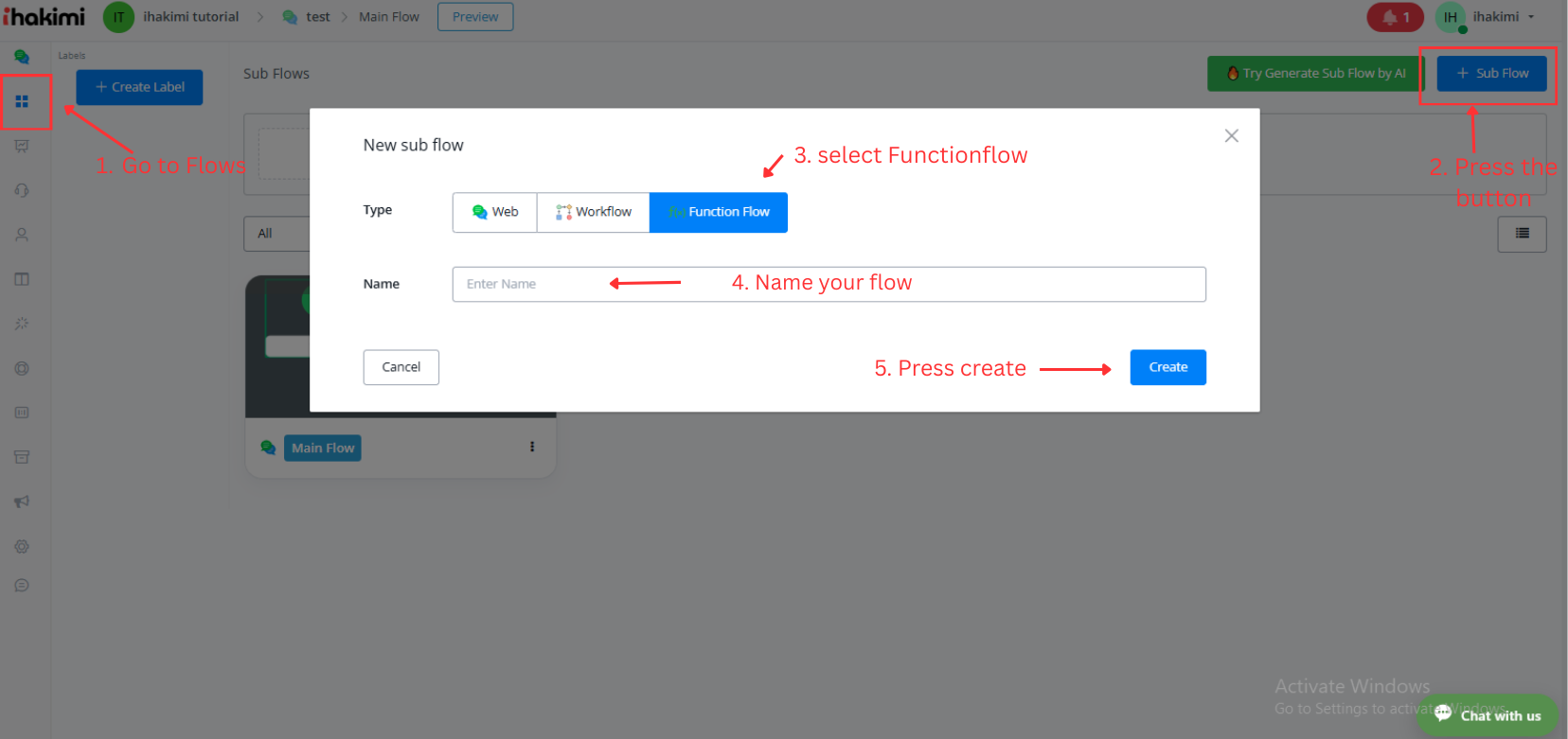Screen dimensions: 1568x739
Task: Open Main Flow card three-dot menu
Action: click(532, 447)
